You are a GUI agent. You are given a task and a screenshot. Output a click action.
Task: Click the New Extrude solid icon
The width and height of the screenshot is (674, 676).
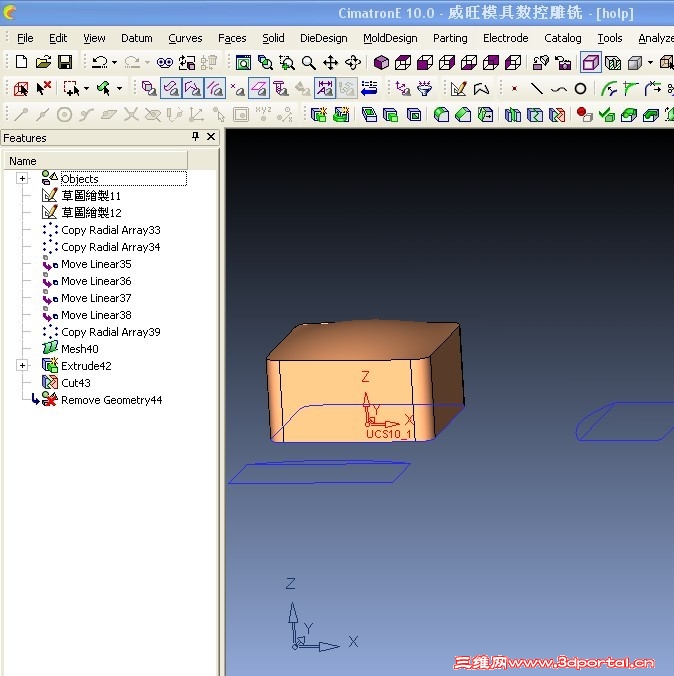coord(319,115)
